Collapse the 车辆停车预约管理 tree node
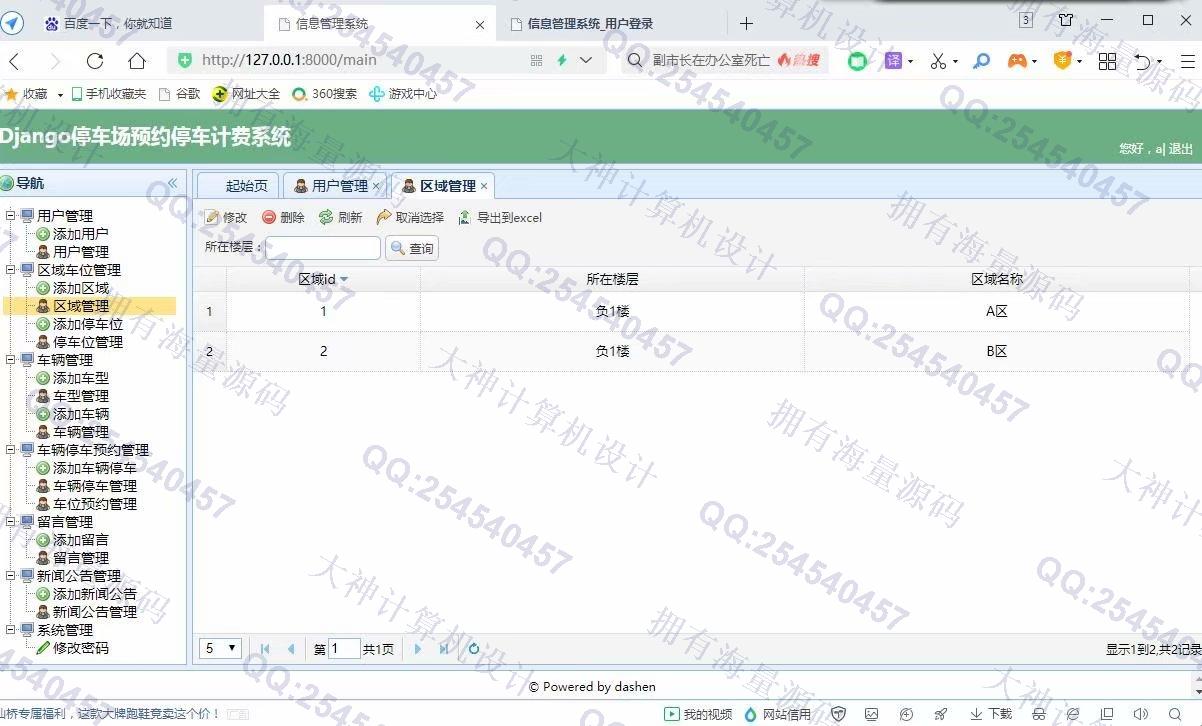Screen dimensions: 1202x726 pyautogui.click(x=11, y=449)
